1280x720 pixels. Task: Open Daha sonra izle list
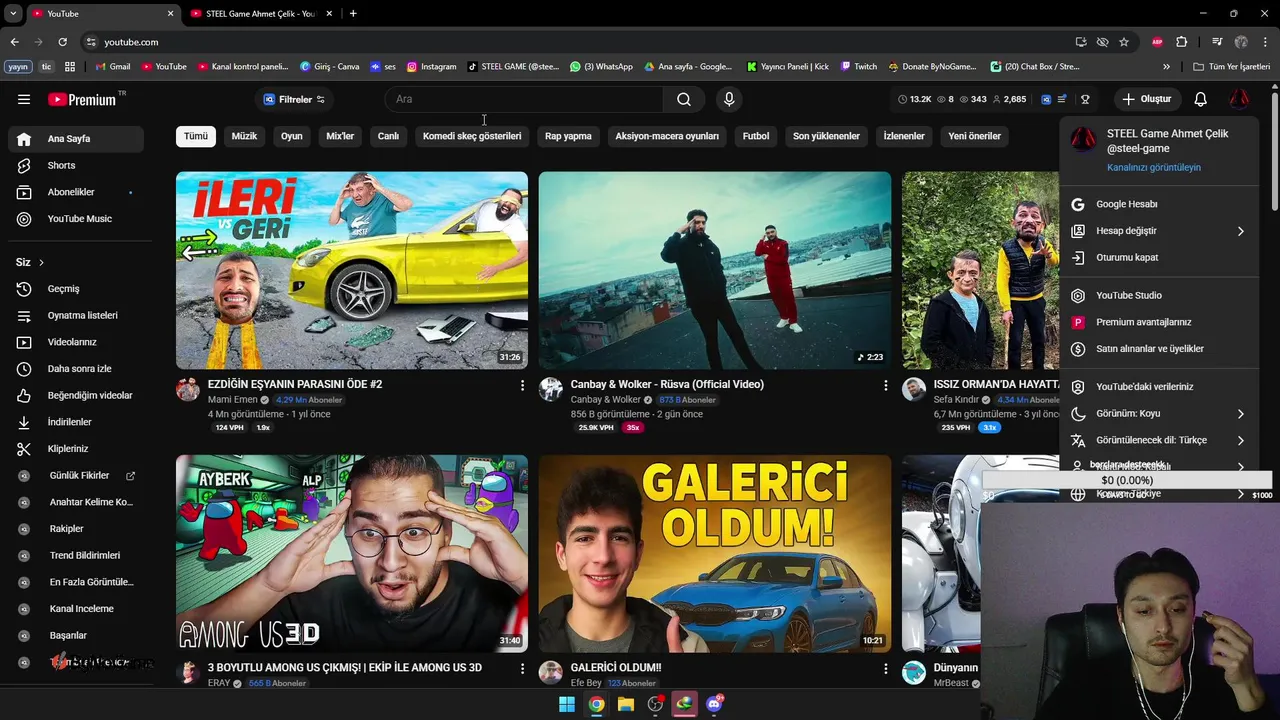coord(76,369)
